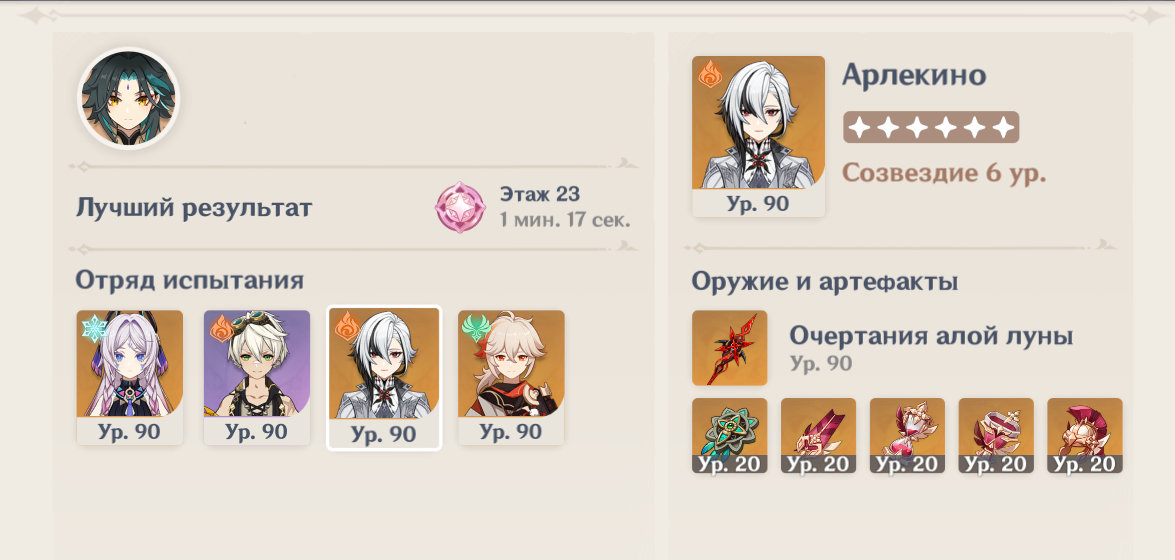Click the pink star floor medal icon
This screenshot has height=560, width=1175.
tap(460, 207)
